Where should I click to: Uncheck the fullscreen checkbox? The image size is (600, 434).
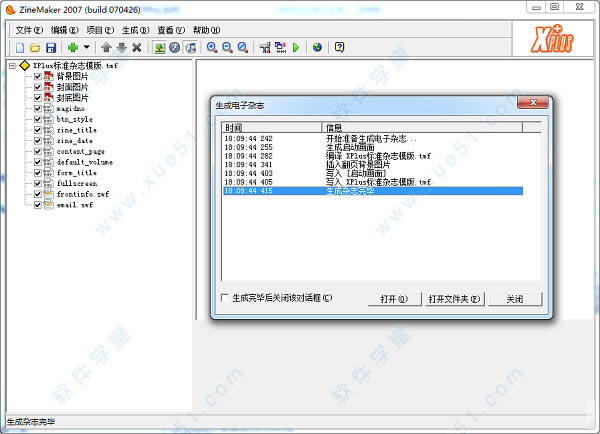[38, 183]
